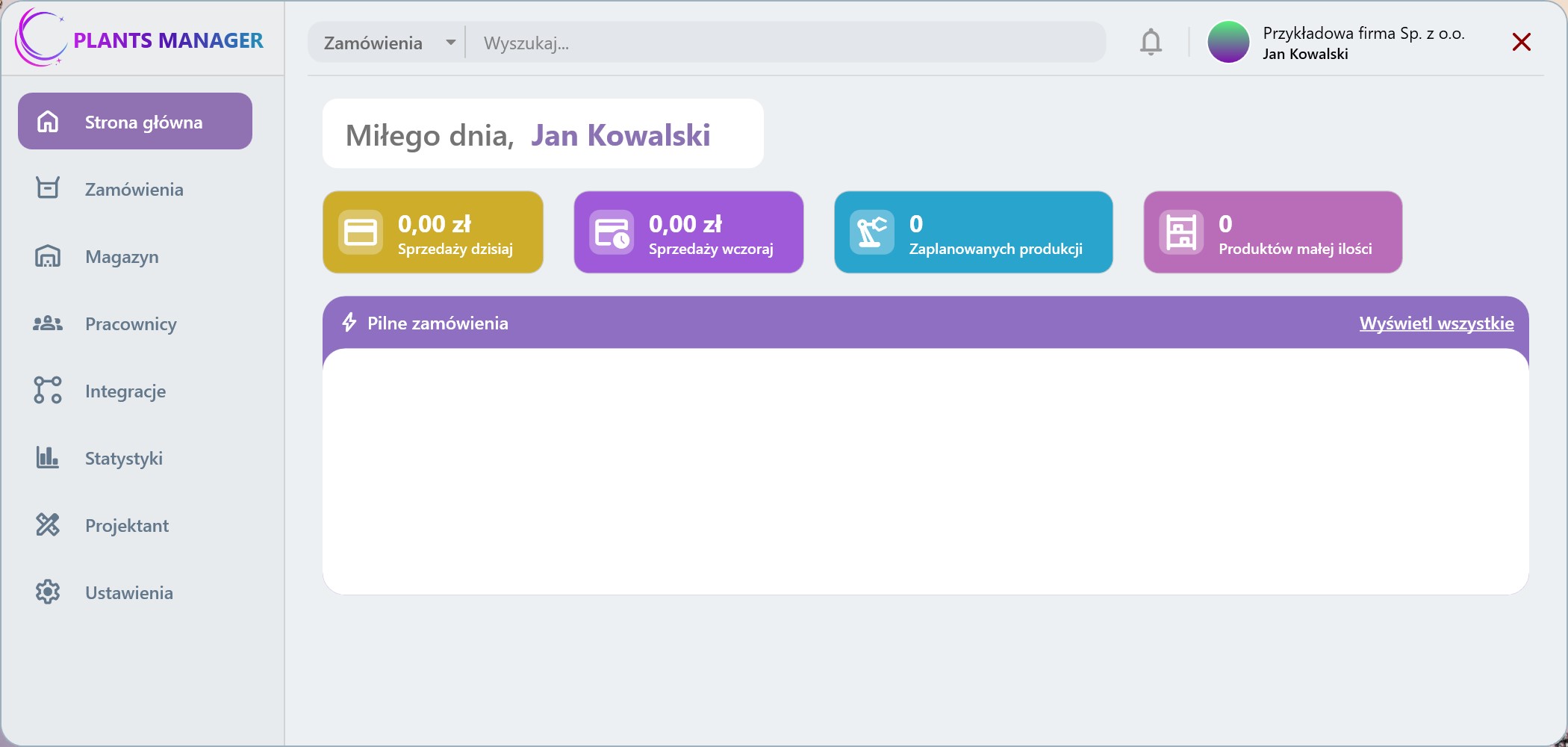1568x747 pixels.
Task: Click the gradient user avatar circle
Action: [x=1228, y=43]
